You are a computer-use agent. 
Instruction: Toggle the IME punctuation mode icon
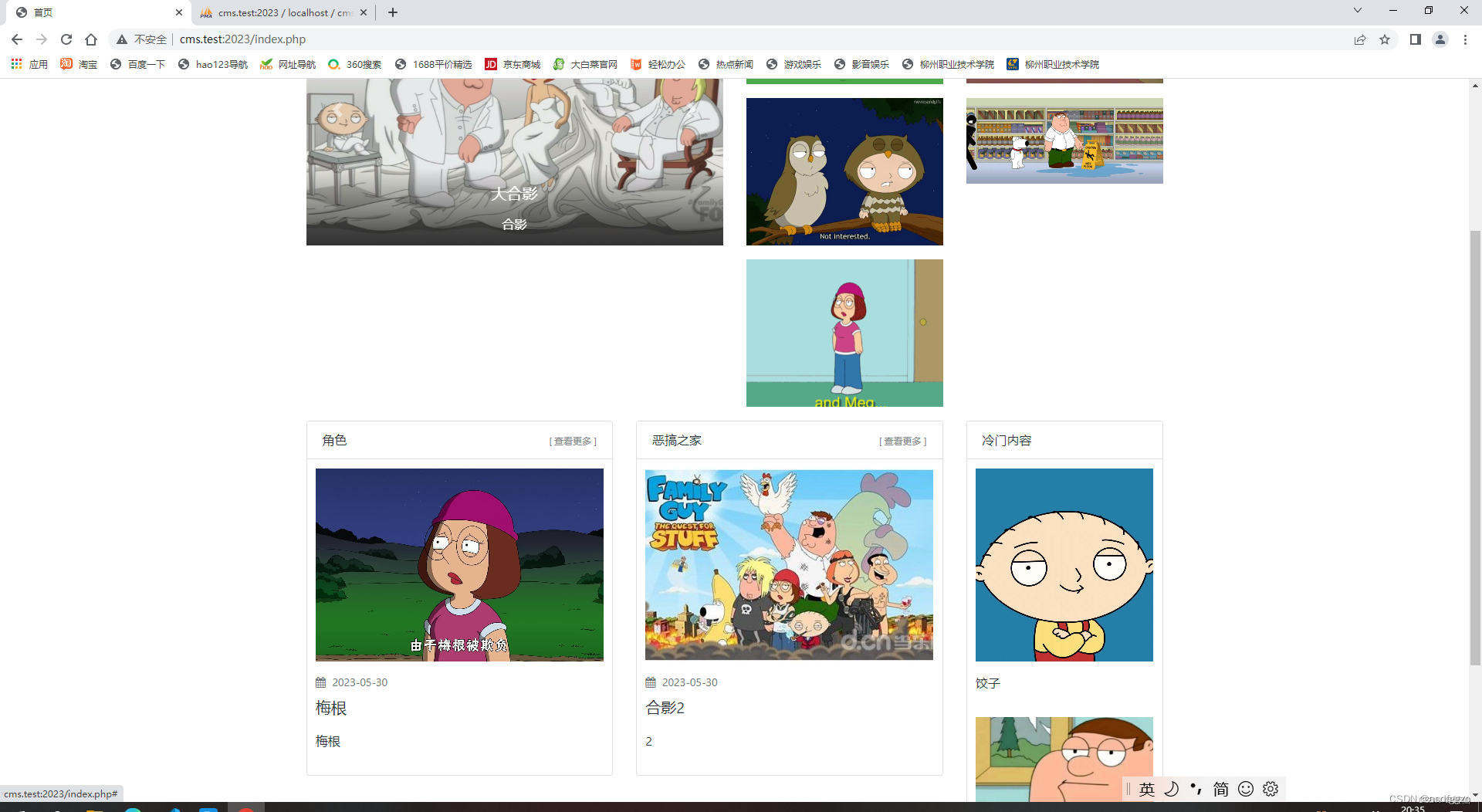[x=1196, y=789]
